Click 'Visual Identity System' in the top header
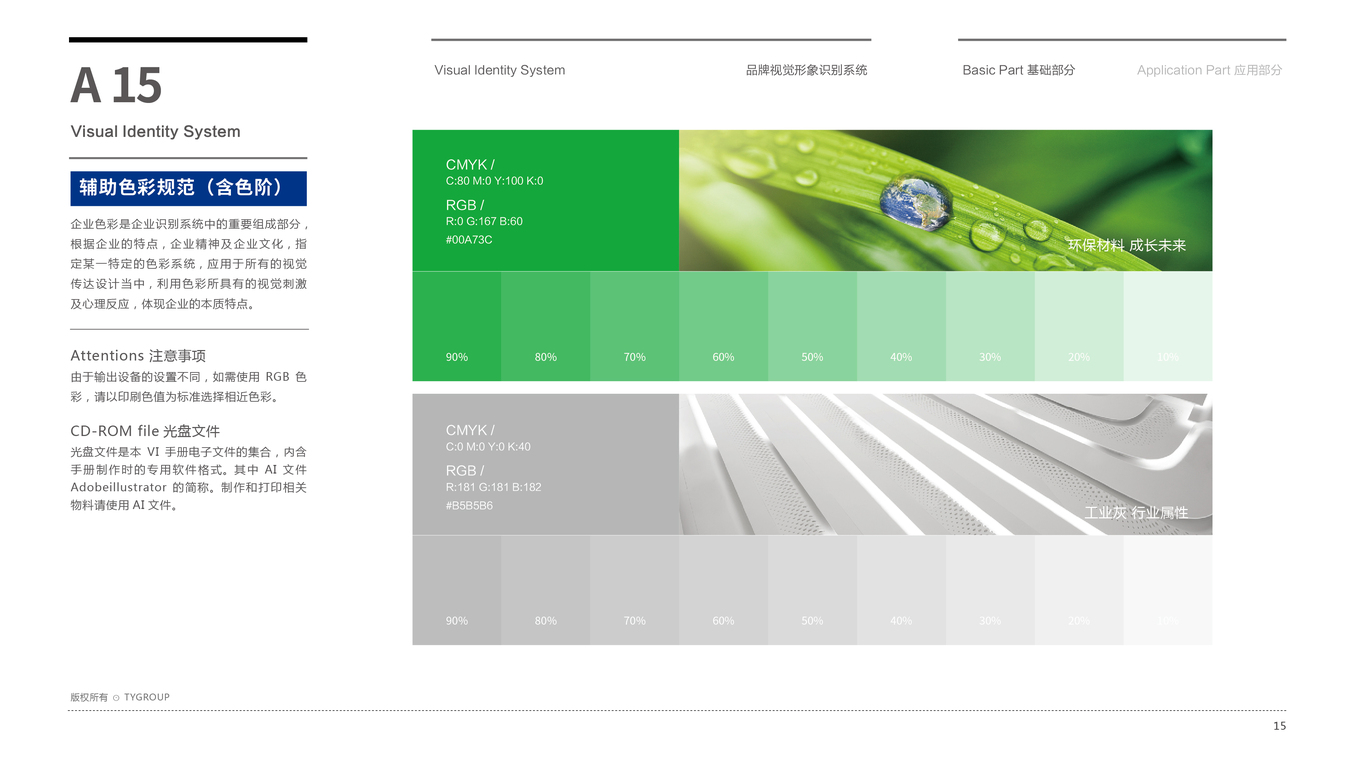Viewport: 1366px width, 768px height. pos(500,70)
